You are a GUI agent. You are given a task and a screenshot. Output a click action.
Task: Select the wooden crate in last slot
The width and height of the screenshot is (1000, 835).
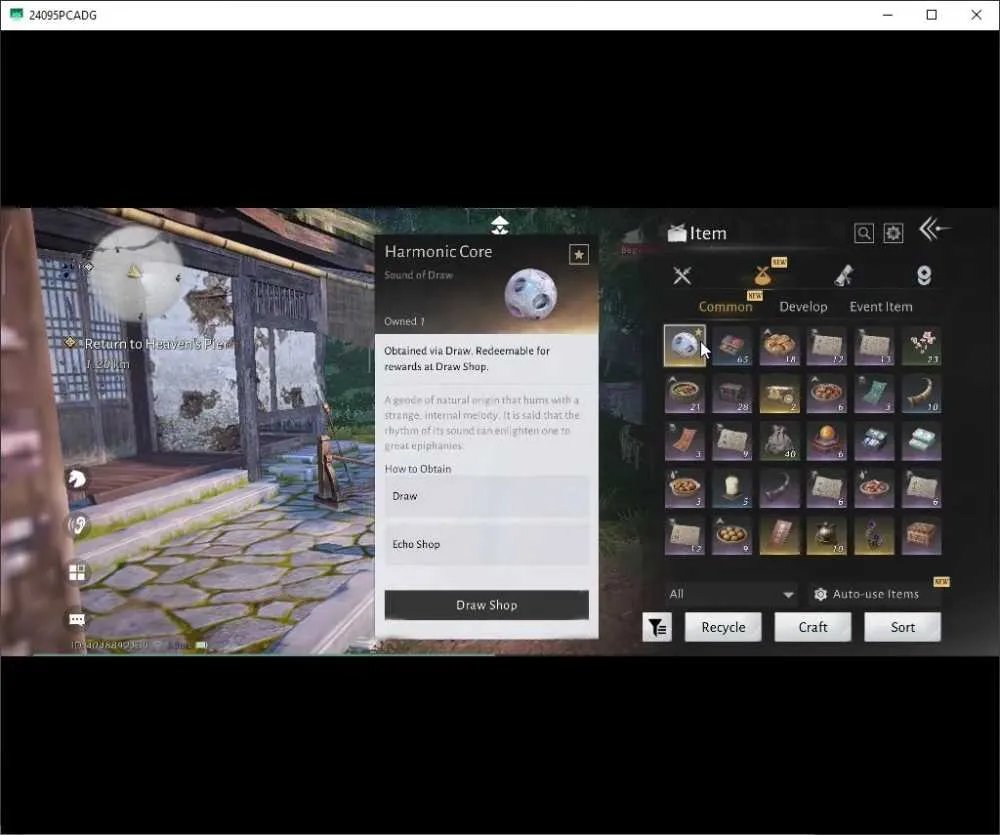922,536
